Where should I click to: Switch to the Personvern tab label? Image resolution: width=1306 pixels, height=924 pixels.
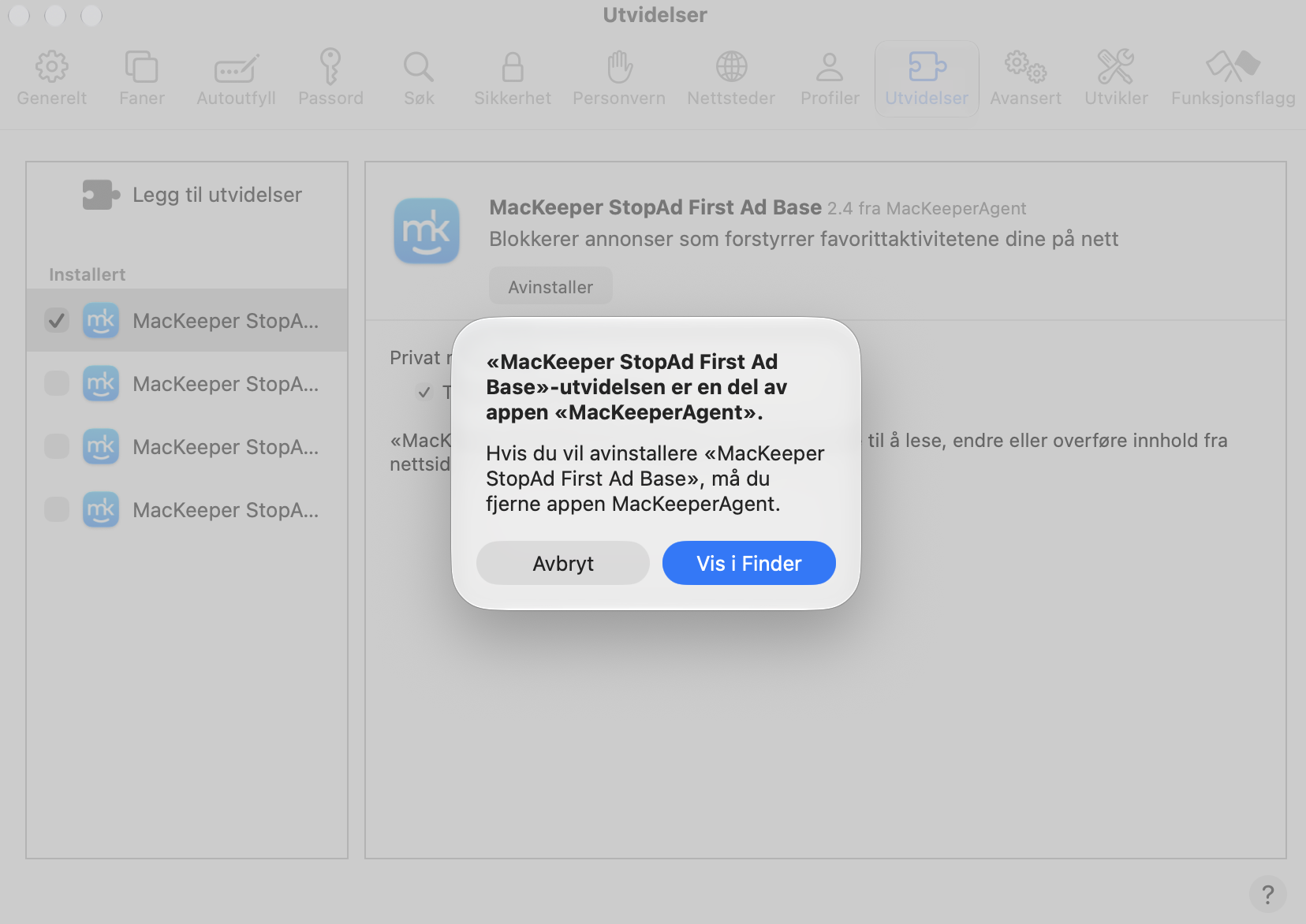pos(619,99)
